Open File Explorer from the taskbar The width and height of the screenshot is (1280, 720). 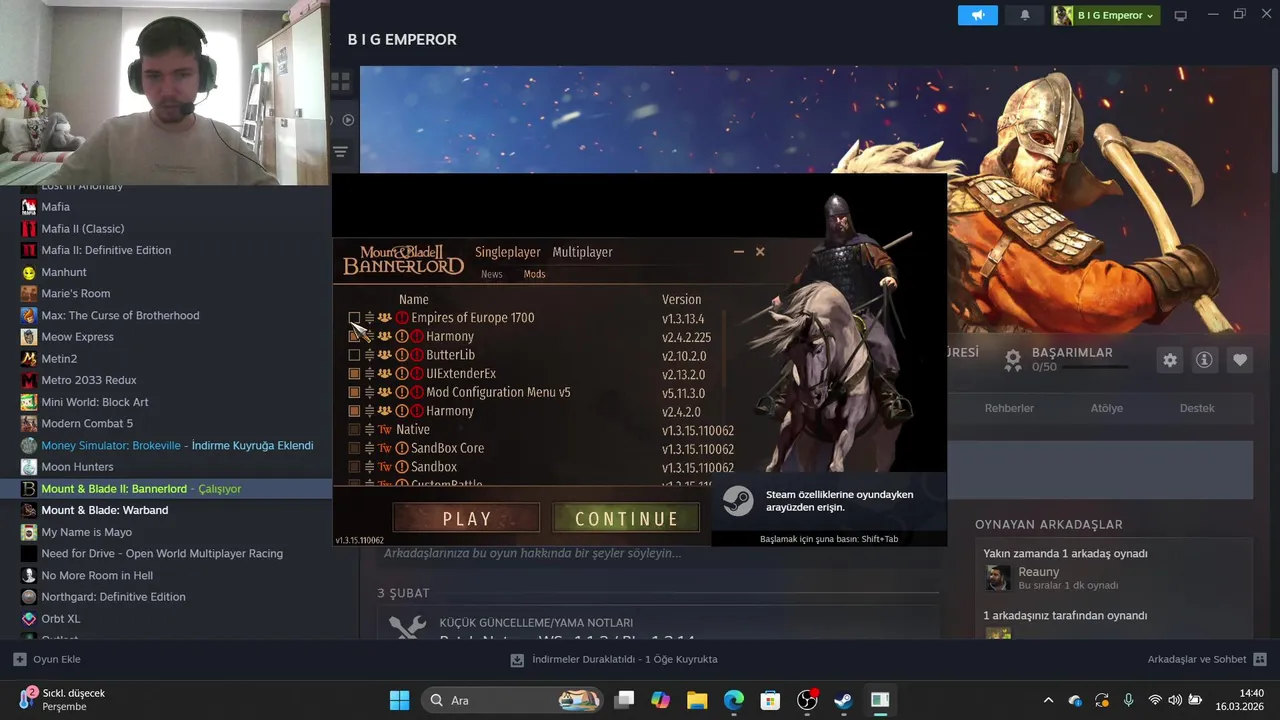click(x=697, y=700)
